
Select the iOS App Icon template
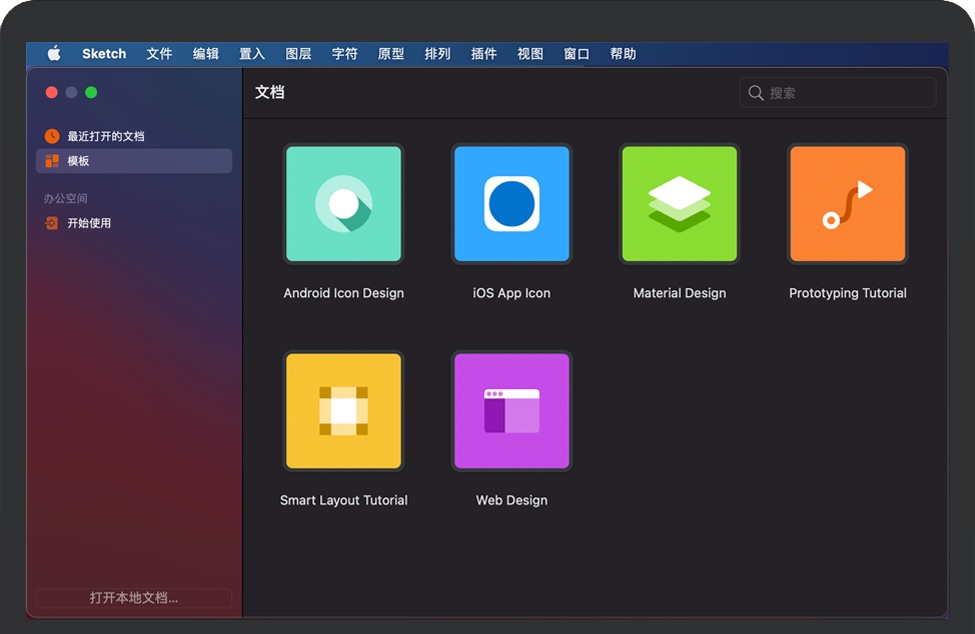tap(511, 204)
